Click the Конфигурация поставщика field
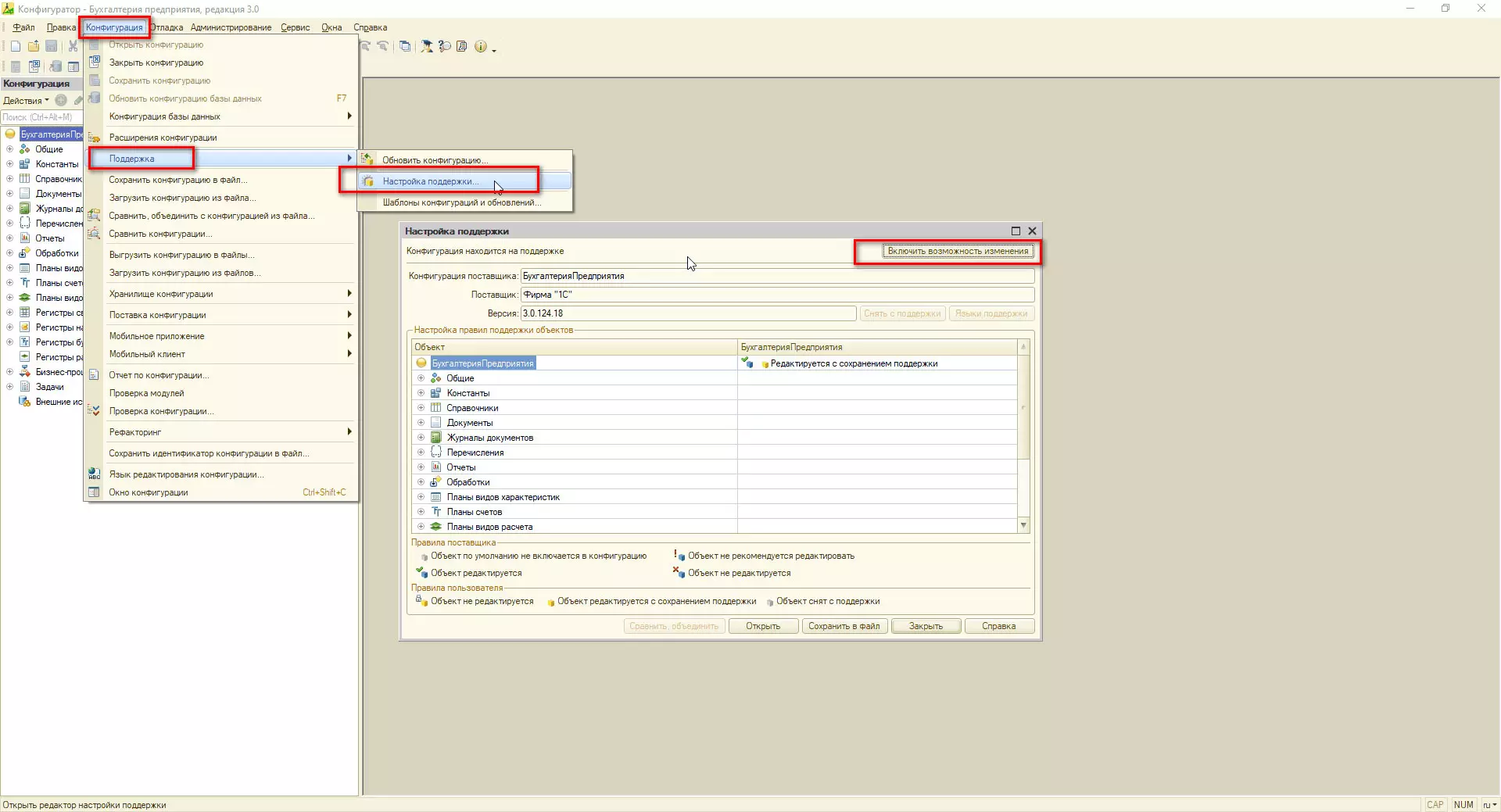 pos(777,276)
